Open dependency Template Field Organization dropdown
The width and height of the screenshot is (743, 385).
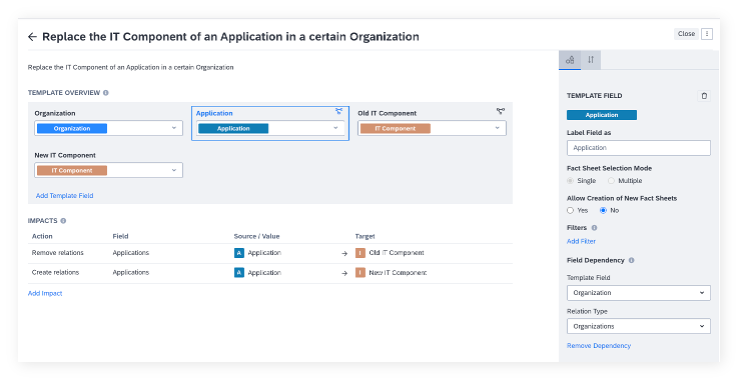[x=639, y=293]
